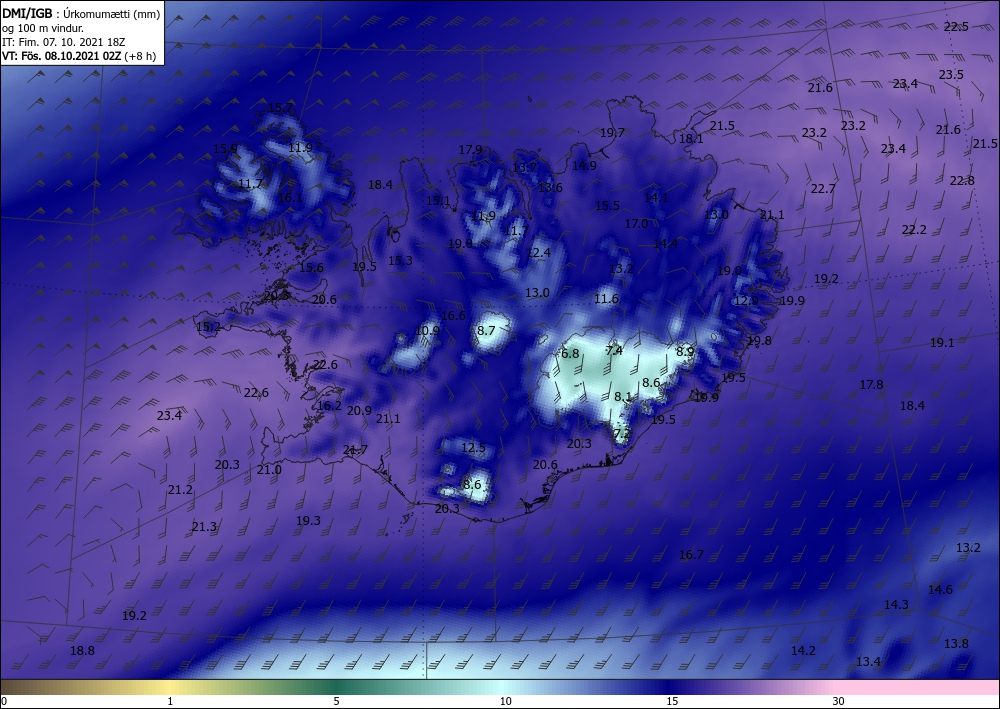Click the 15.9 reading in the Westfjords
1000x709 pixels.
tap(225, 149)
